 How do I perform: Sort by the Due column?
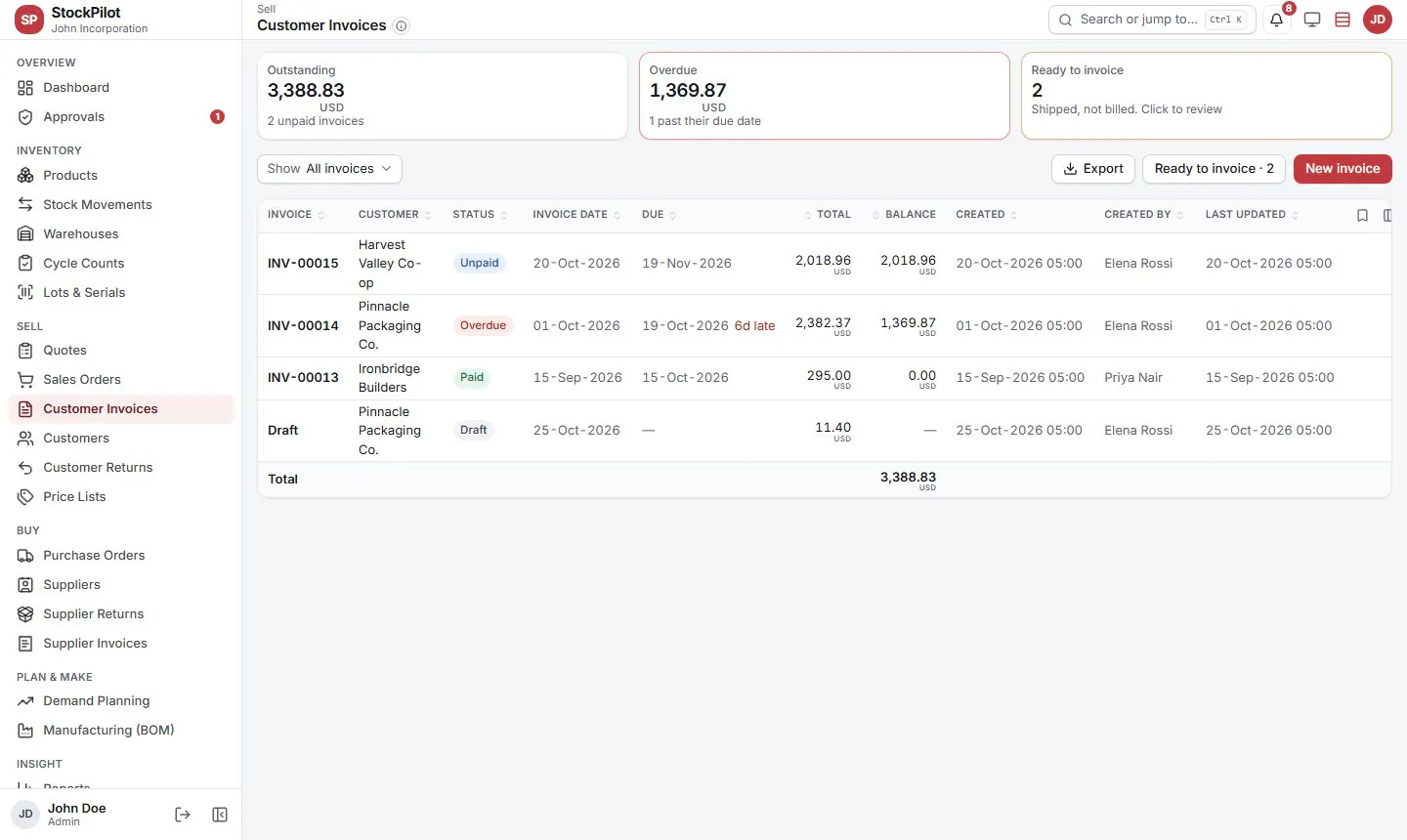(x=659, y=215)
